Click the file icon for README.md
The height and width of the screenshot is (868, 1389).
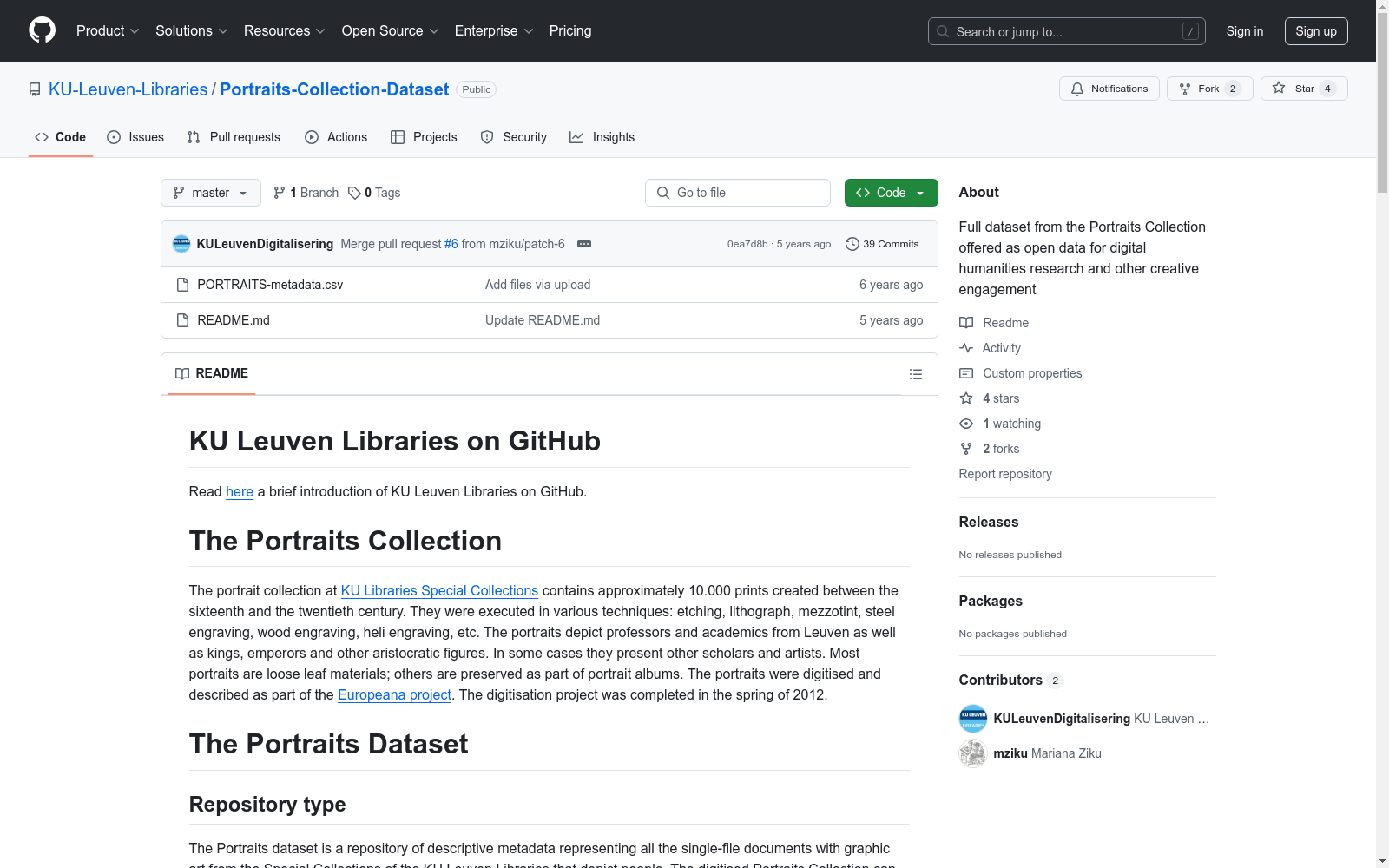tap(182, 320)
